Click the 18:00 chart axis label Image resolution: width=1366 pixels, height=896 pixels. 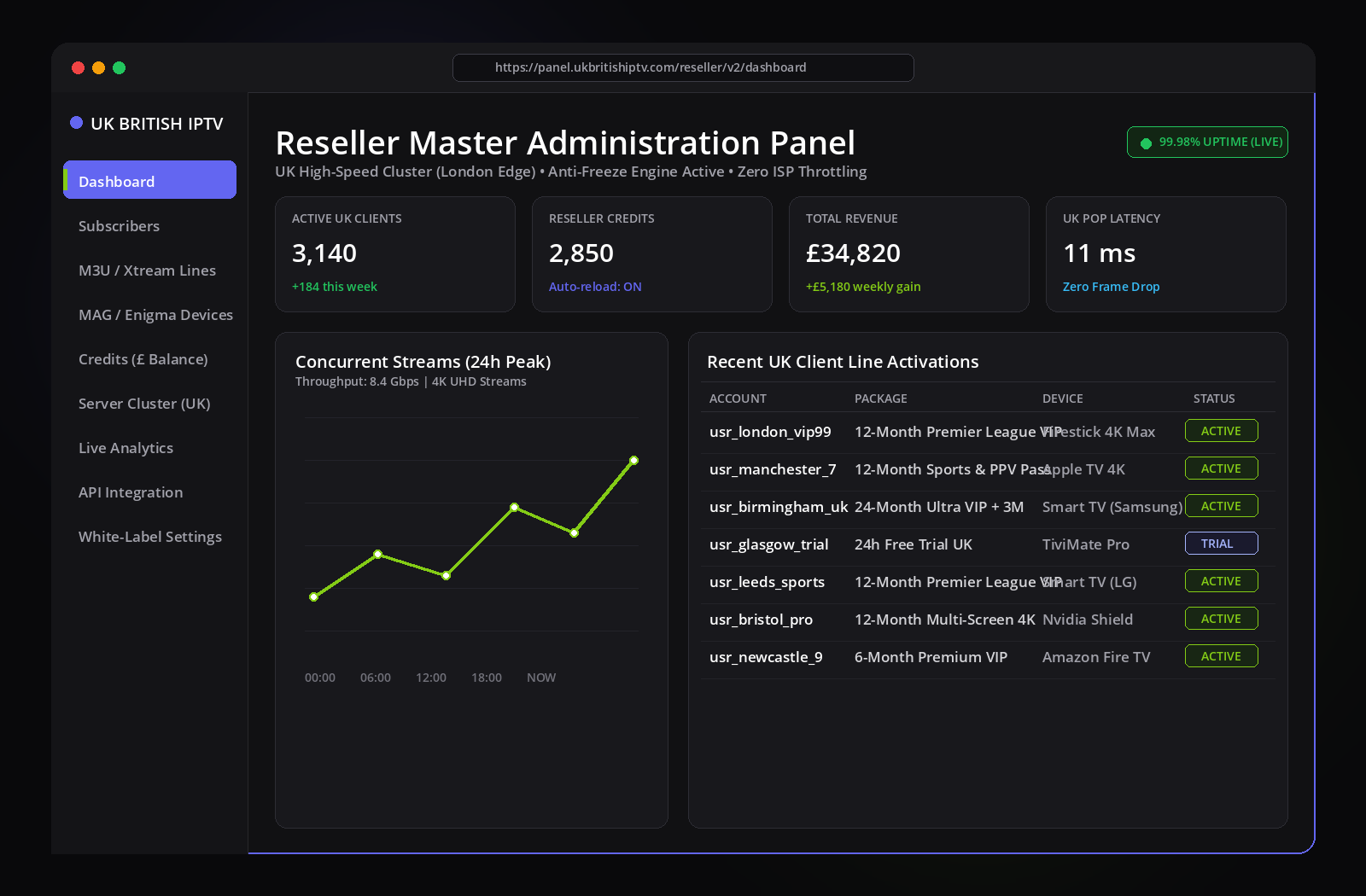pos(487,678)
